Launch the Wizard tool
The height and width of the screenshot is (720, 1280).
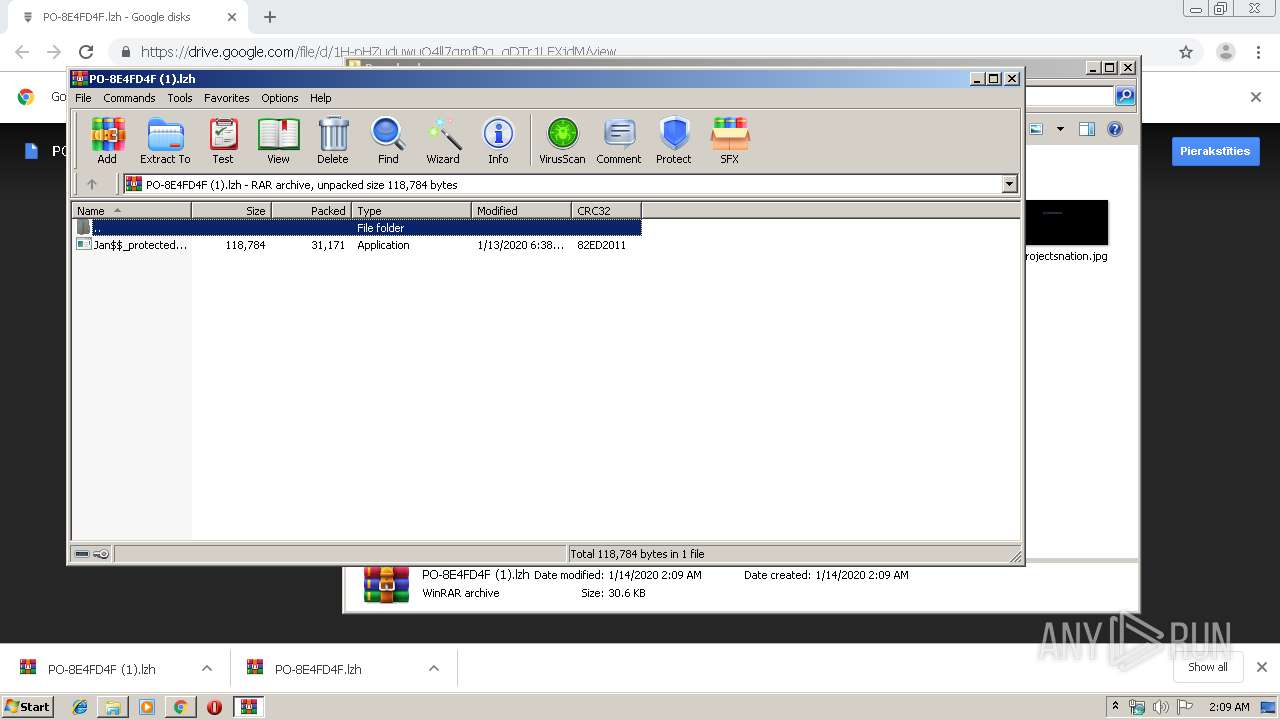click(443, 141)
